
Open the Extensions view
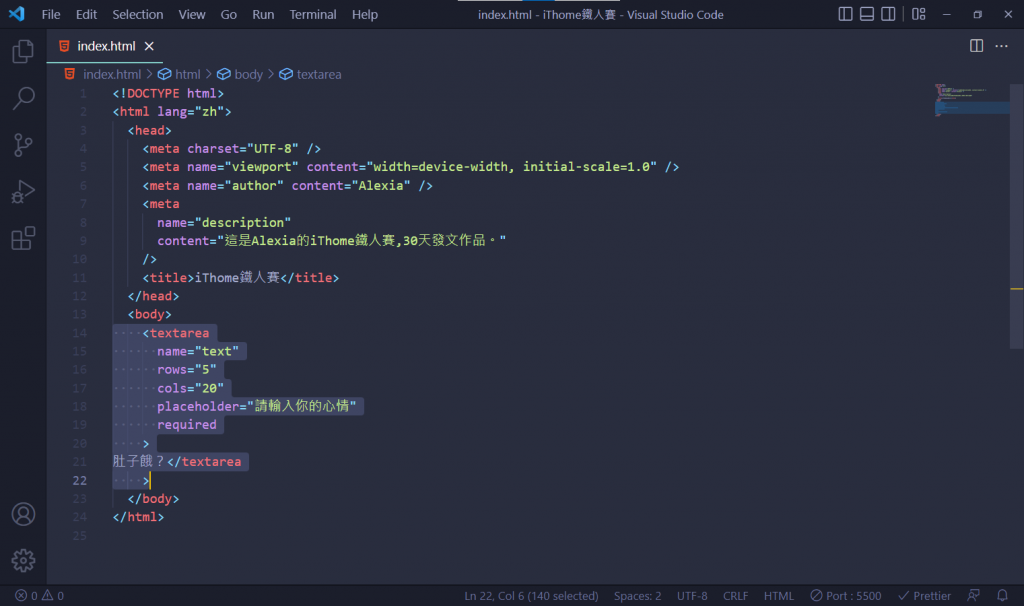pos(23,238)
